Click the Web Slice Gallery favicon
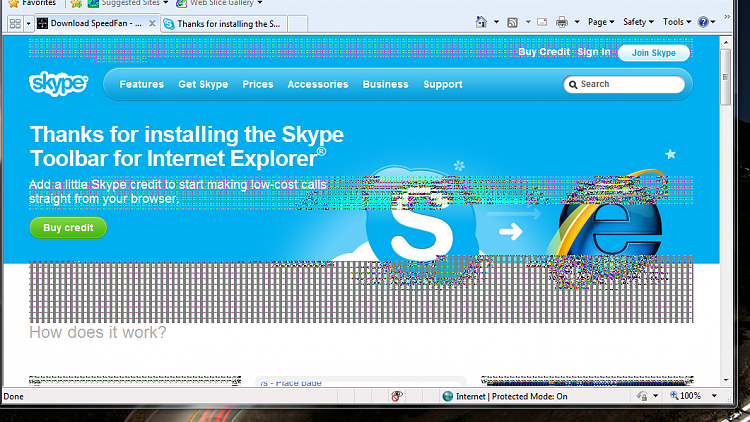 point(181,3)
